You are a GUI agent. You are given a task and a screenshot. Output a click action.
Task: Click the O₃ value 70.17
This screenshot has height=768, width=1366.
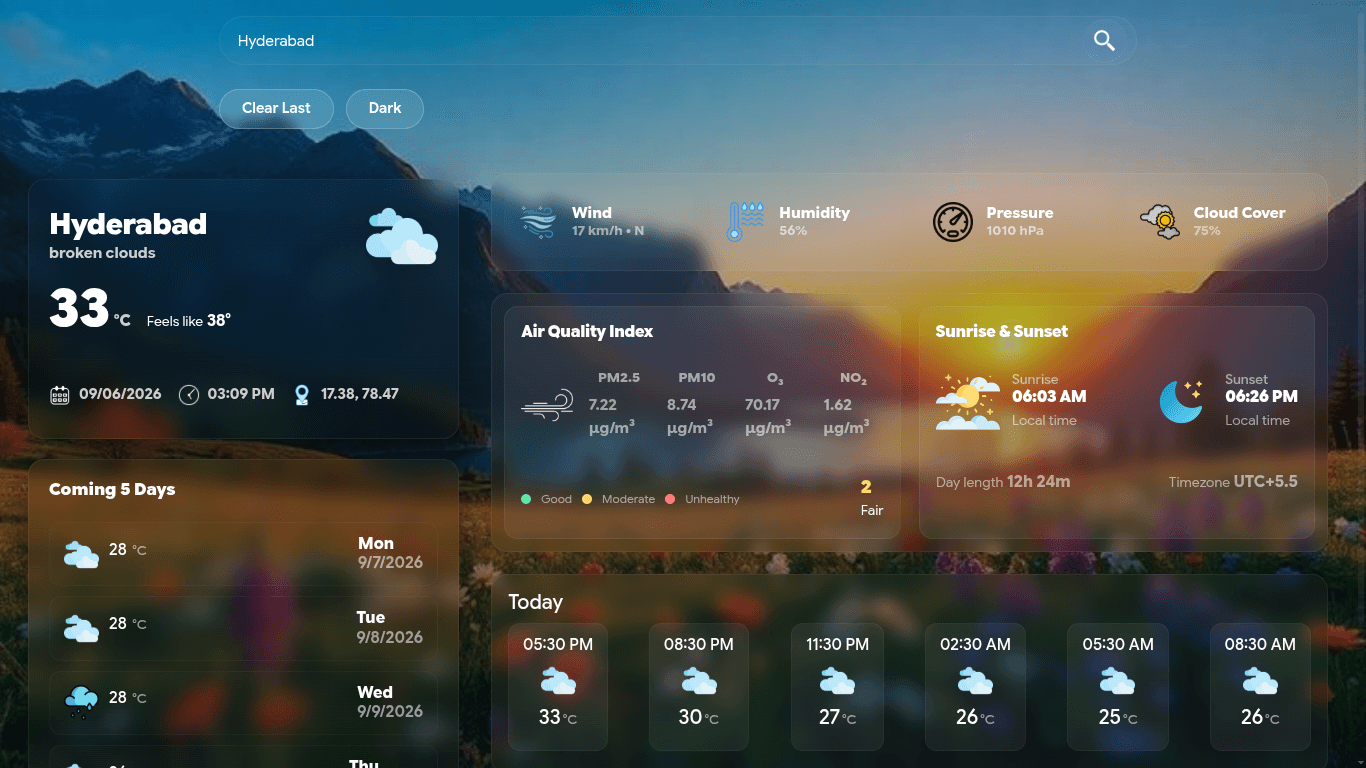click(x=762, y=405)
